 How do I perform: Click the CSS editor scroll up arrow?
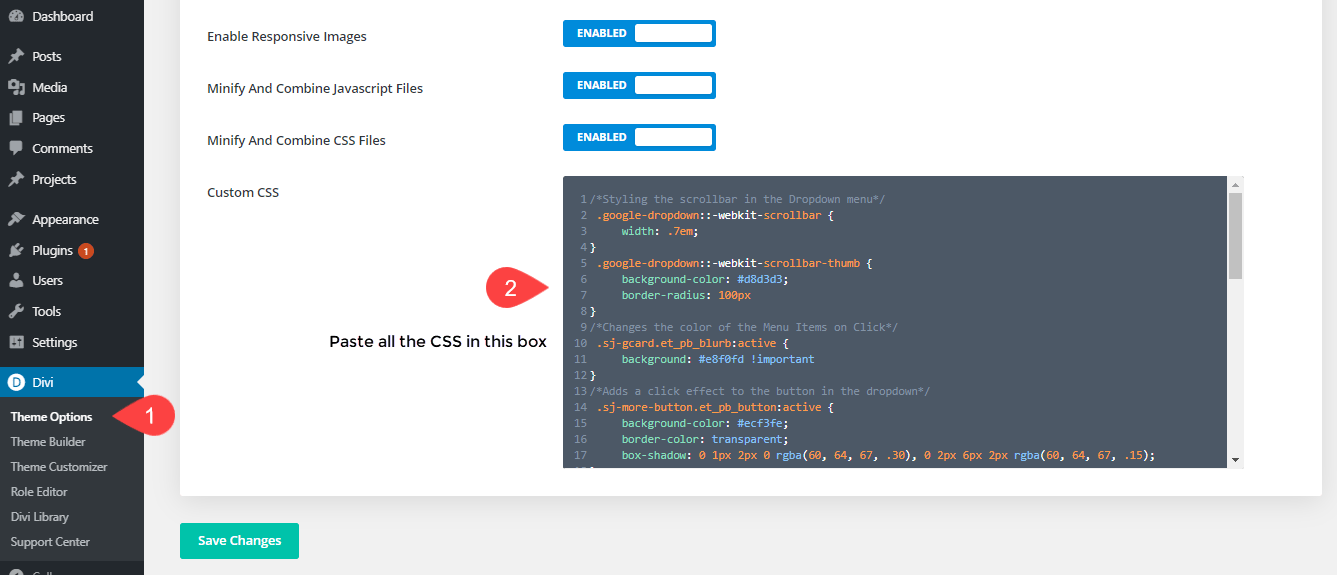[1235, 184]
